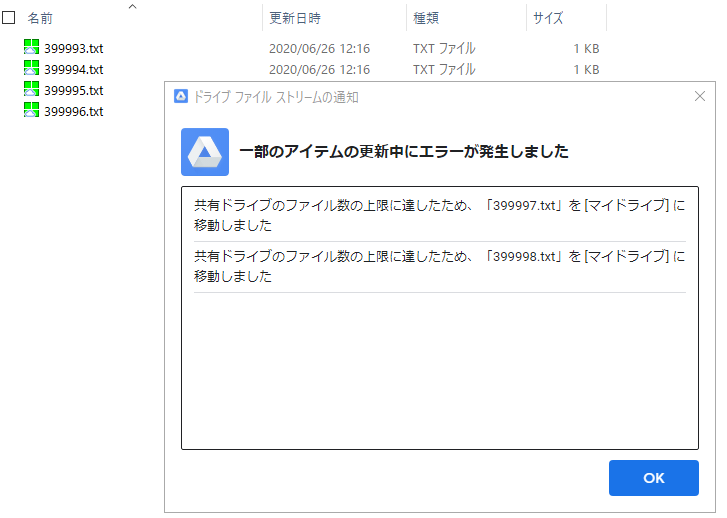The width and height of the screenshot is (727, 518).
Task: Tick the select-all checkbox beside 名前
Action: click(9, 18)
